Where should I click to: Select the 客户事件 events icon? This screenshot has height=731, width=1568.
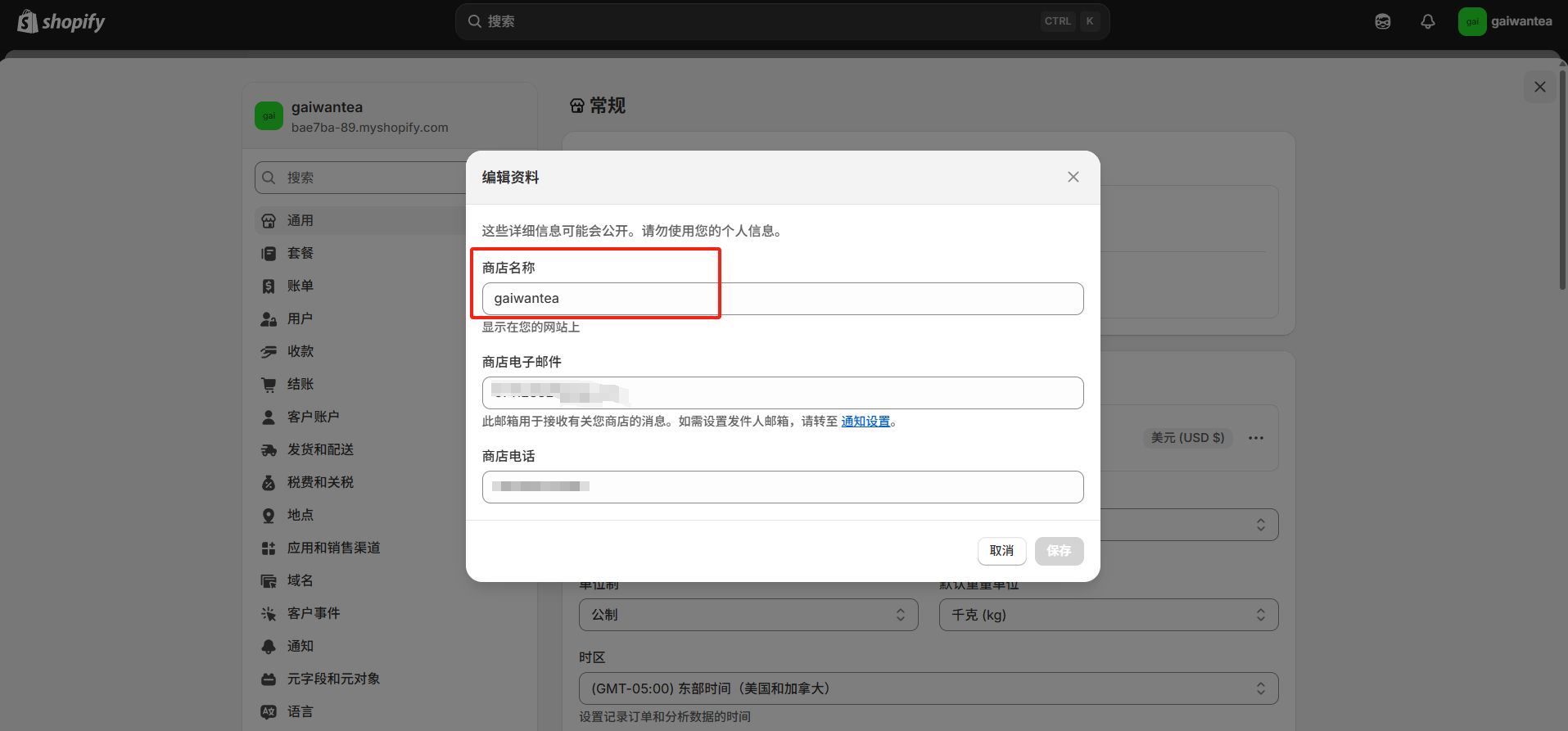(269, 614)
